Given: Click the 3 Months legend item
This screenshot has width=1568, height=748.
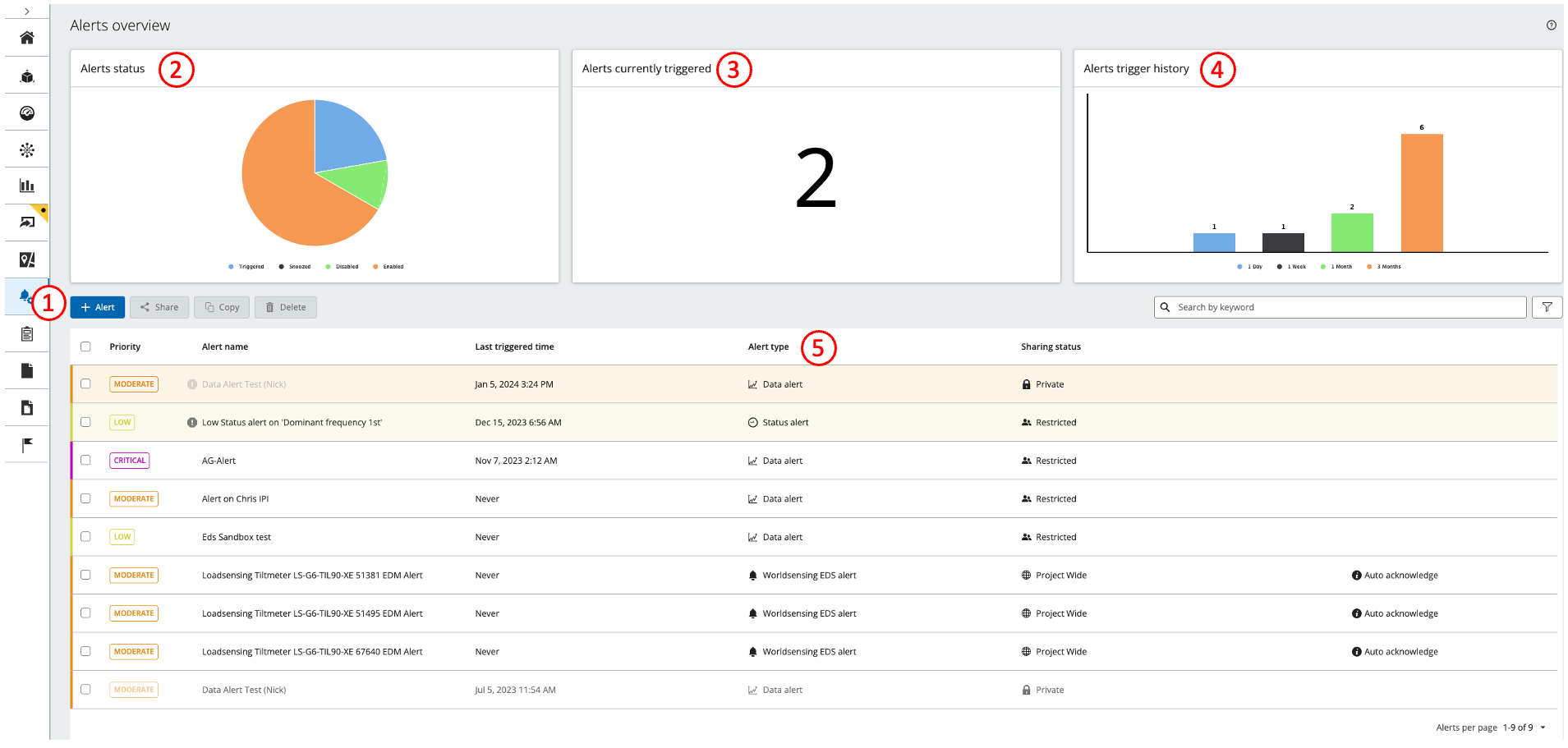Looking at the screenshot, I should [1384, 267].
